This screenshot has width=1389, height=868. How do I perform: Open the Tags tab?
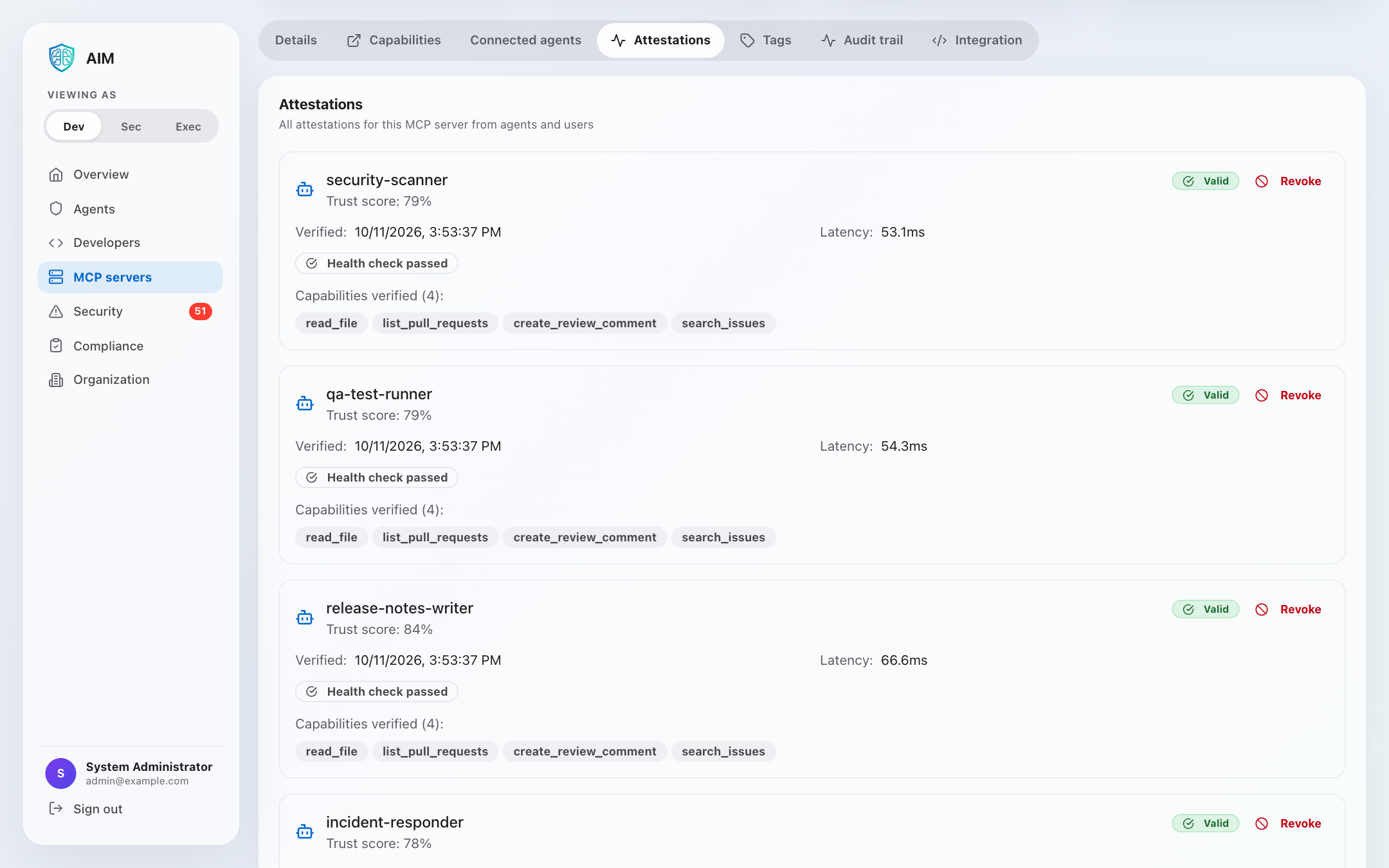coord(765,41)
